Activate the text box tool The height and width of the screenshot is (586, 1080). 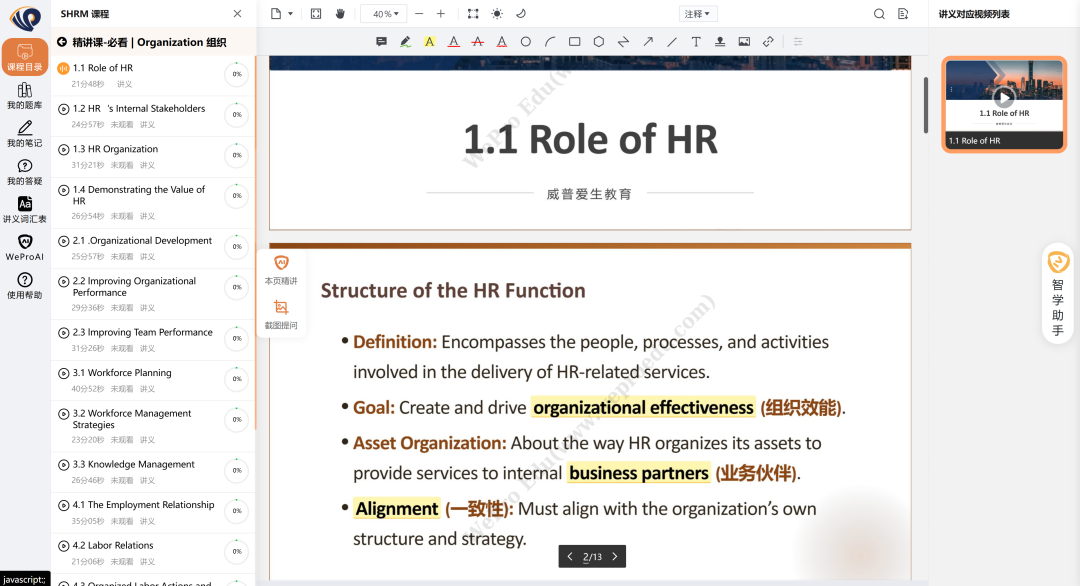click(696, 42)
